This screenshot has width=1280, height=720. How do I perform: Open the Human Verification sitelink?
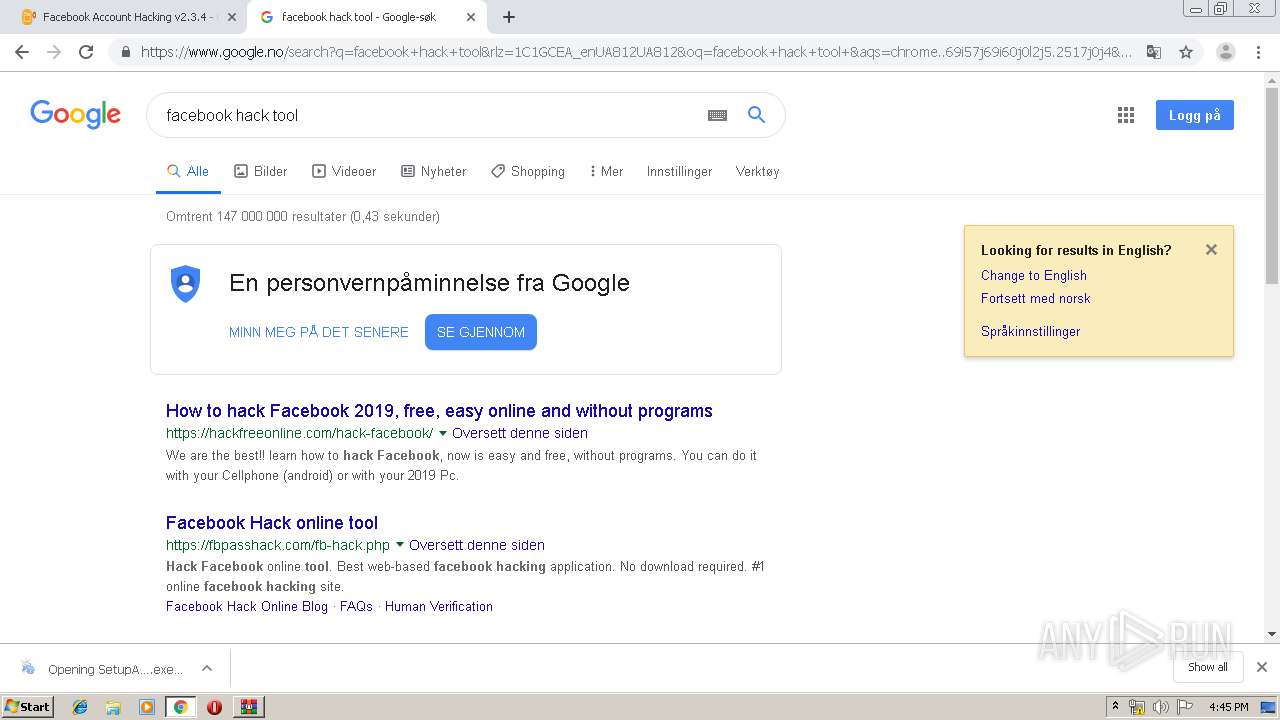[439, 606]
